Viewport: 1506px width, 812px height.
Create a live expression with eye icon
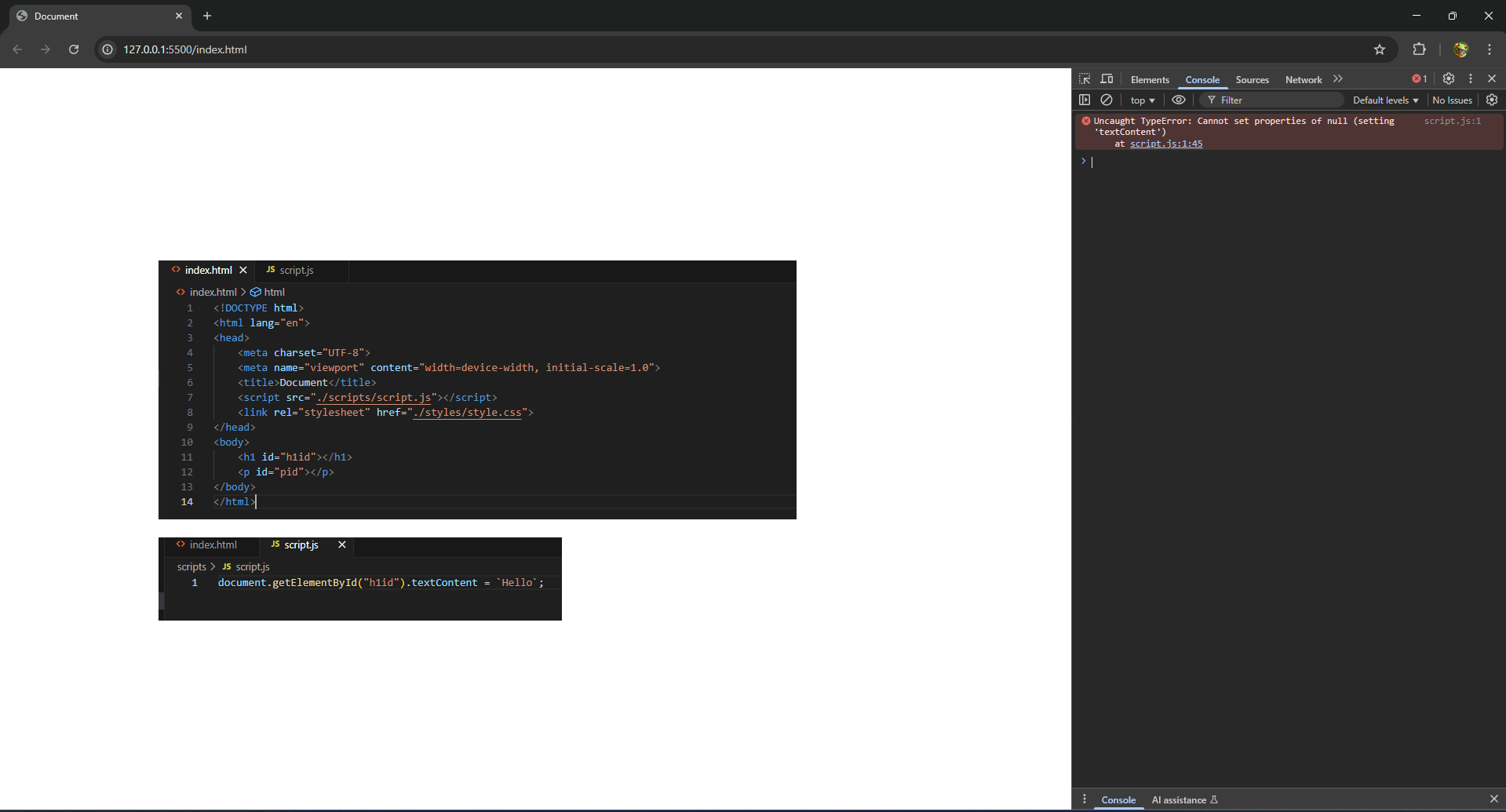point(1179,100)
